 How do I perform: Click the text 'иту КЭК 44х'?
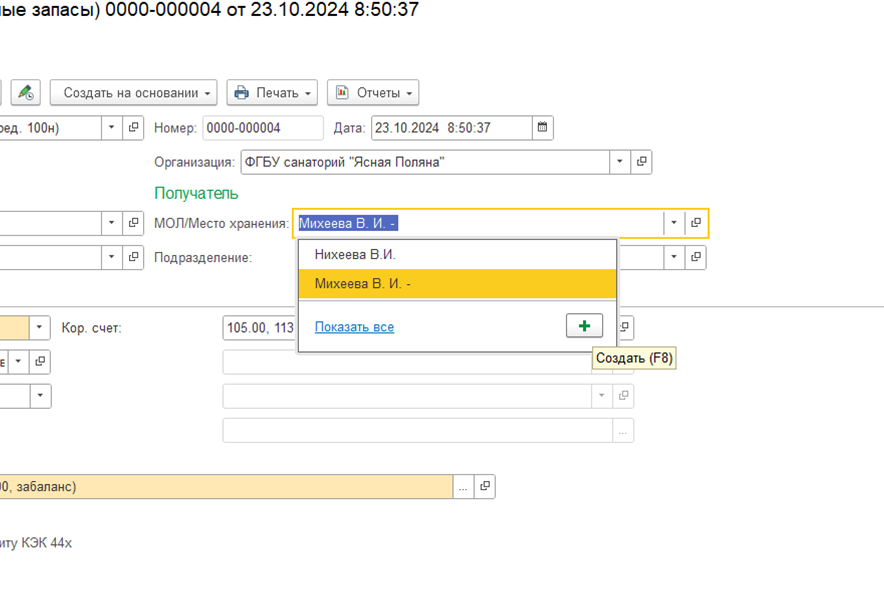pos(36,543)
